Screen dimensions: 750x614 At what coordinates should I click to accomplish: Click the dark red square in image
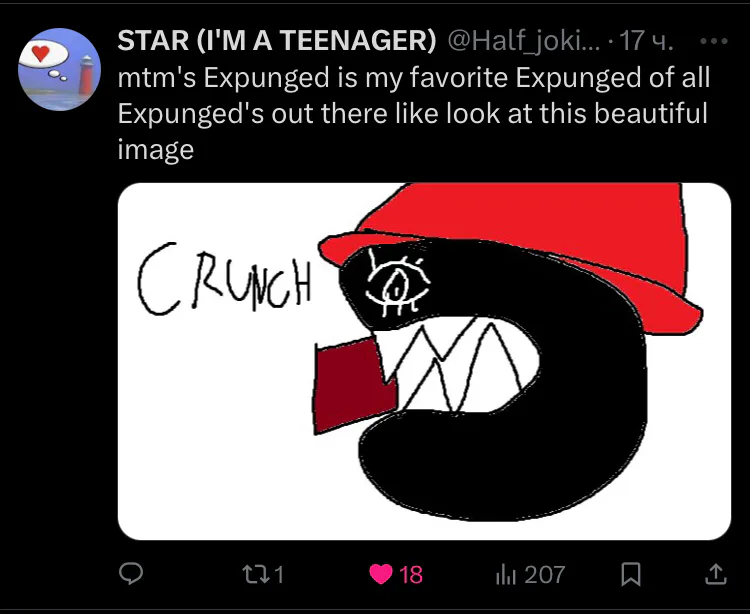click(x=354, y=385)
